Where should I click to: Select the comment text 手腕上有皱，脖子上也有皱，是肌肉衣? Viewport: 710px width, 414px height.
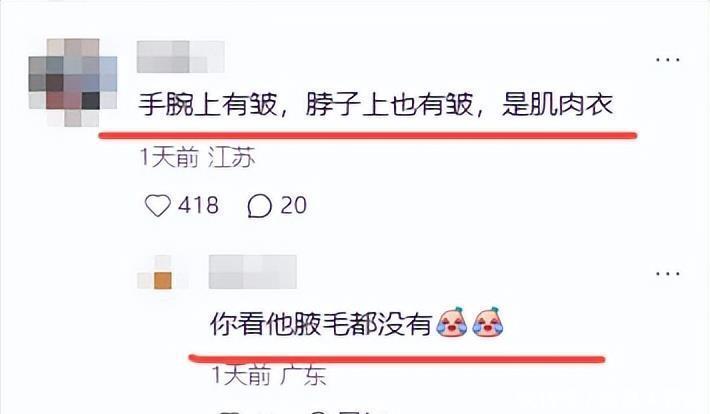click(376, 105)
